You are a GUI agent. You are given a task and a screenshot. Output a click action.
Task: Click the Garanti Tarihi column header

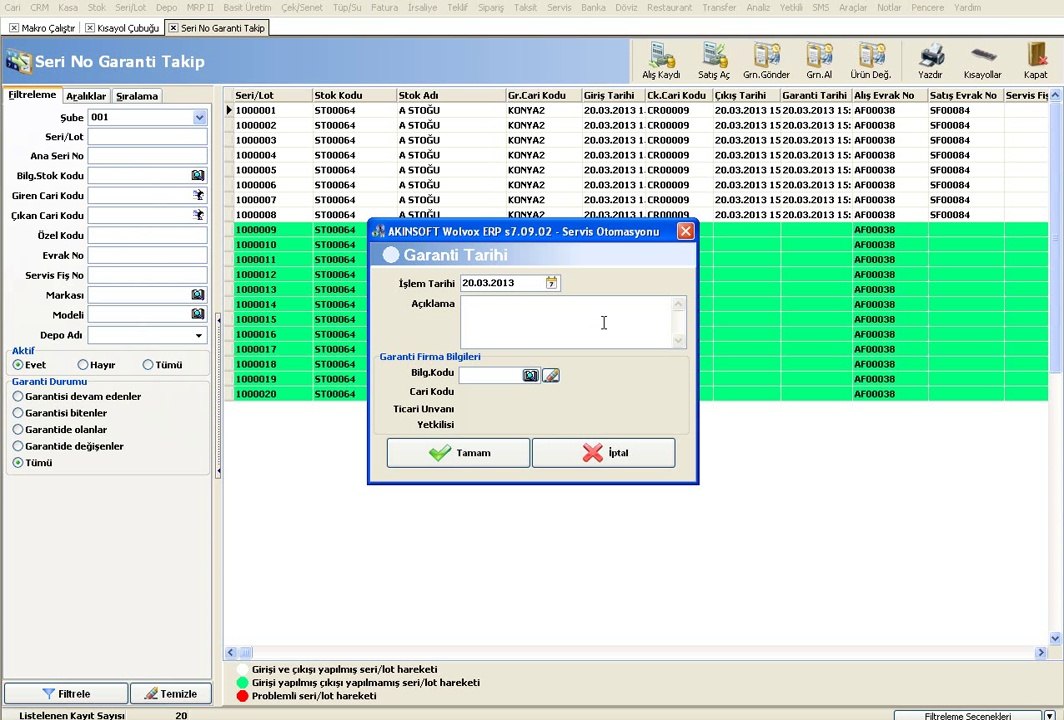[x=816, y=95]
